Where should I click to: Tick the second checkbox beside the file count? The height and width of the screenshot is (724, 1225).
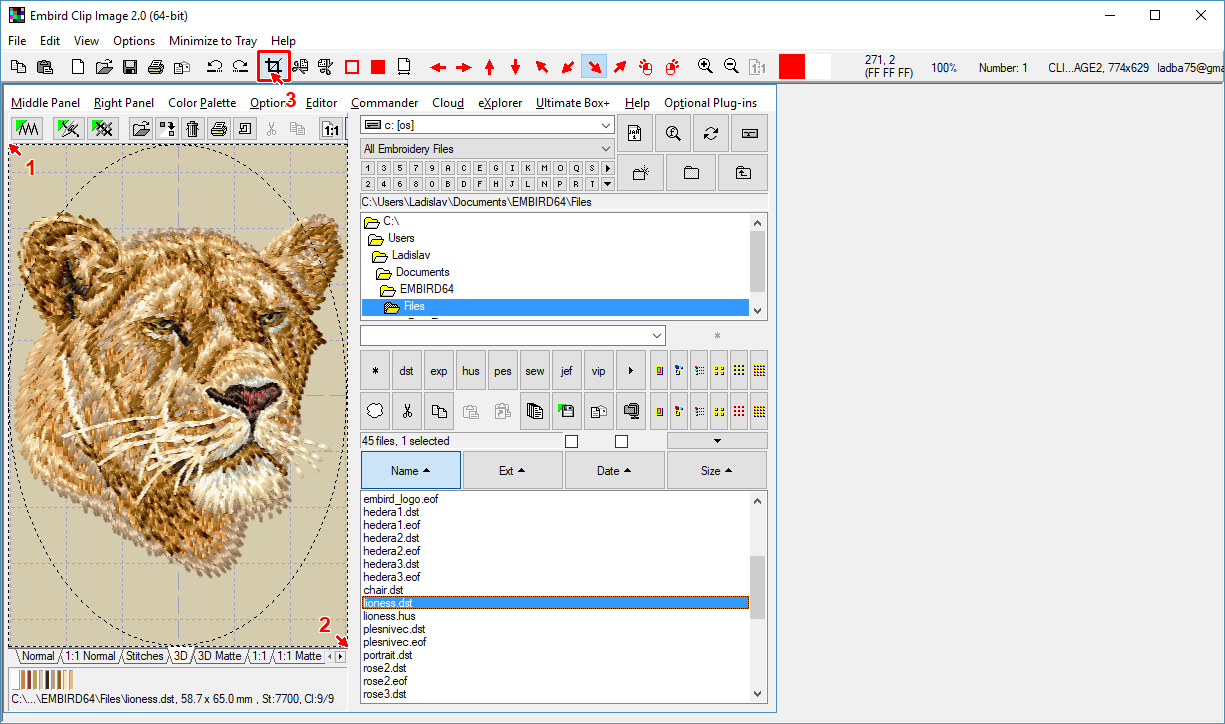621,441
